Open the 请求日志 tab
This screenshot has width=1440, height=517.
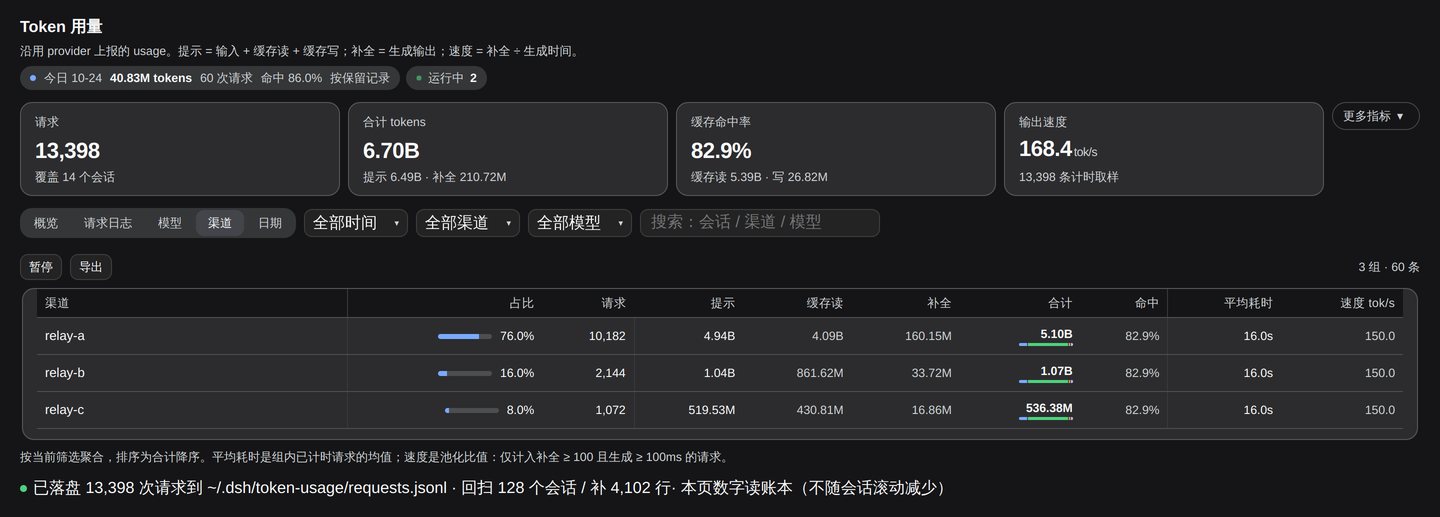(x=108, y=223)
